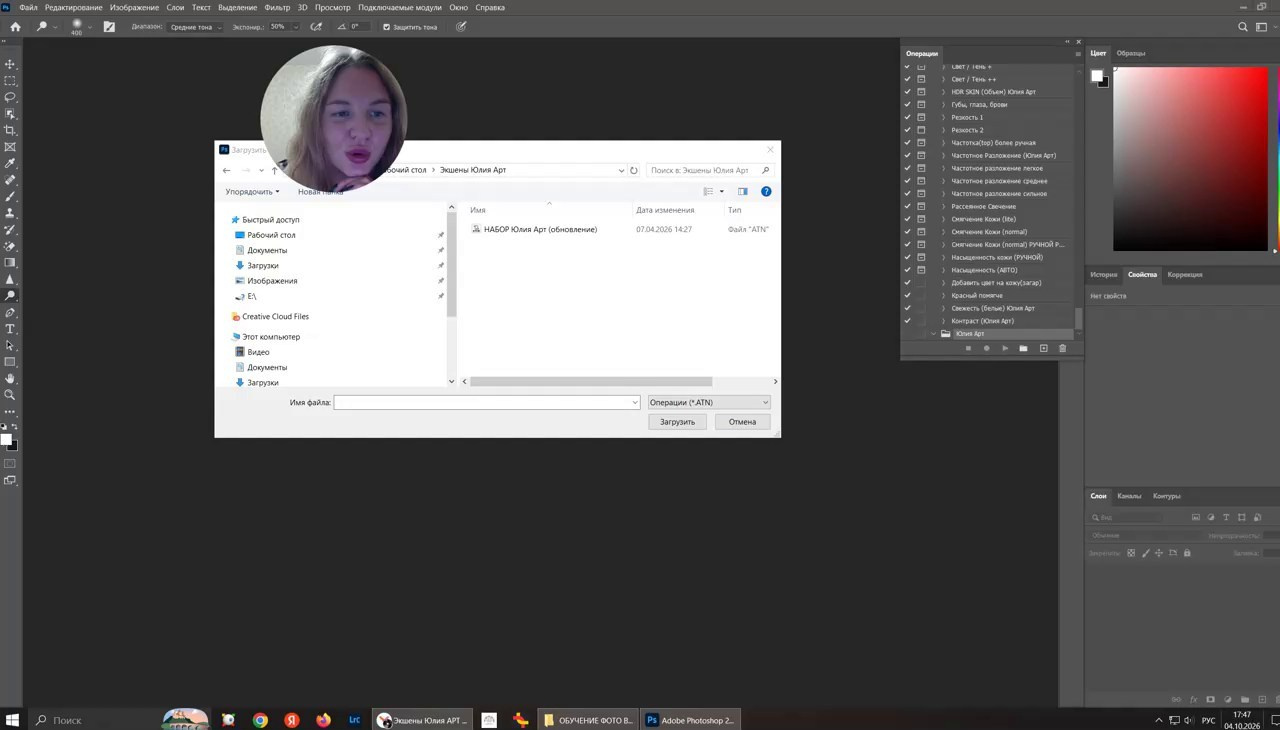
Task: Click the Отмена button
Action: tap(742, 422)
